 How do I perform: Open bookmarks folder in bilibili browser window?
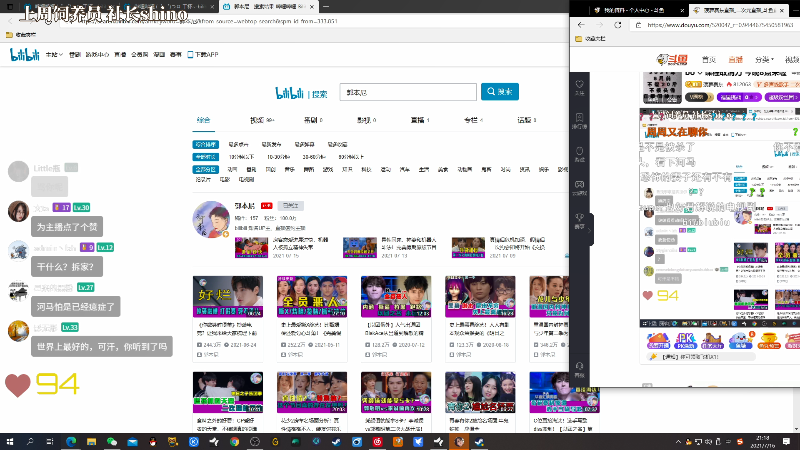pos(21,35)
